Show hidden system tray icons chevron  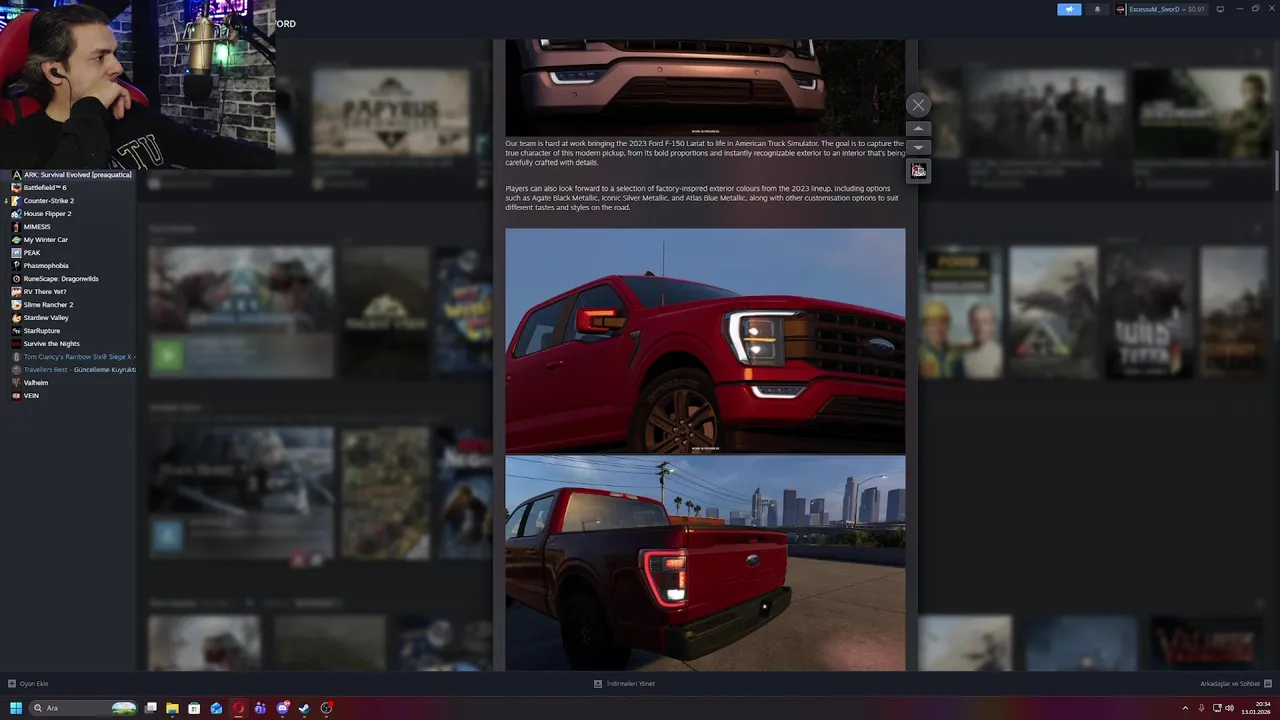tap(1185, 708)
